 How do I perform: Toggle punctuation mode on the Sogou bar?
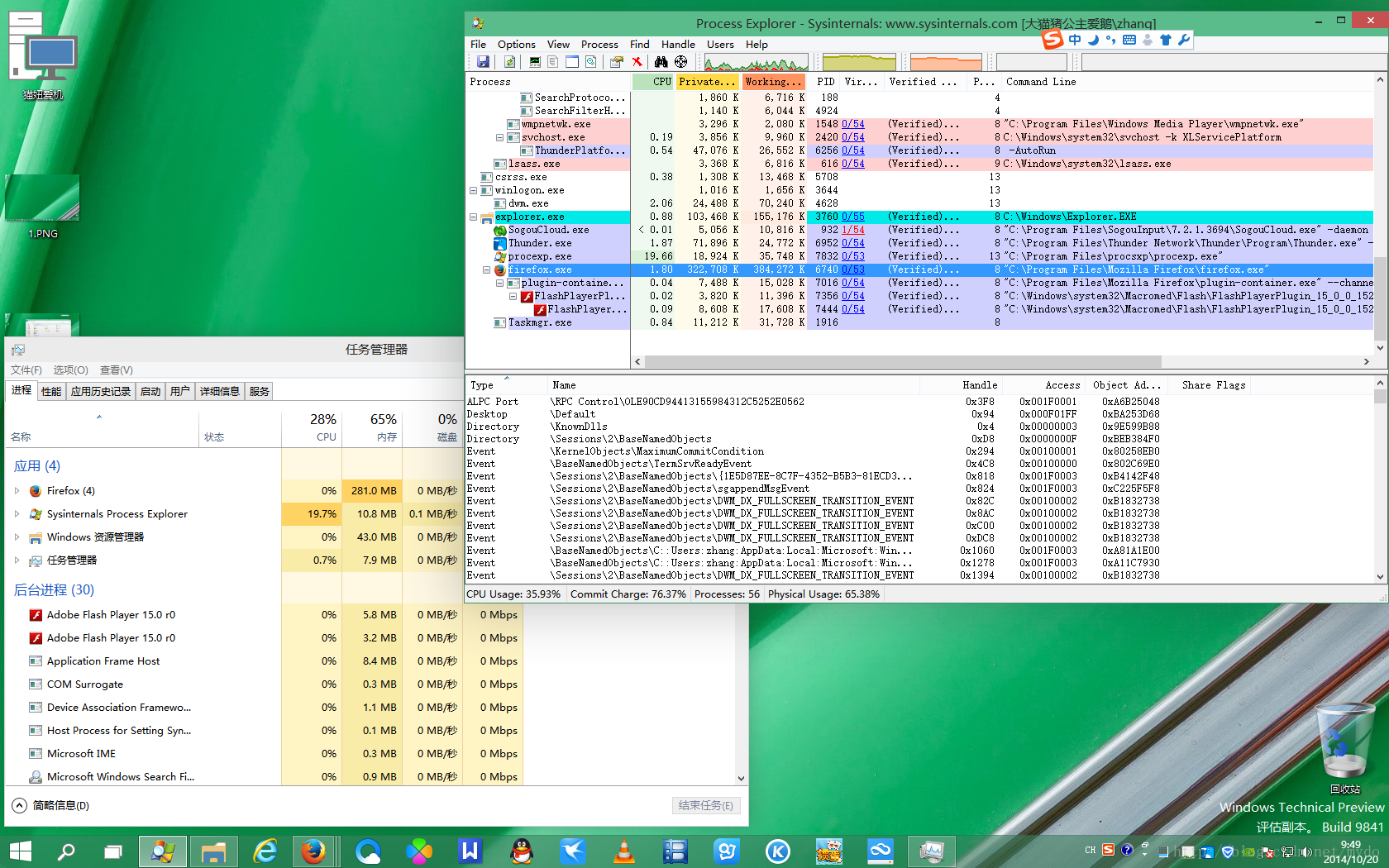click(x=1111, y=40)
